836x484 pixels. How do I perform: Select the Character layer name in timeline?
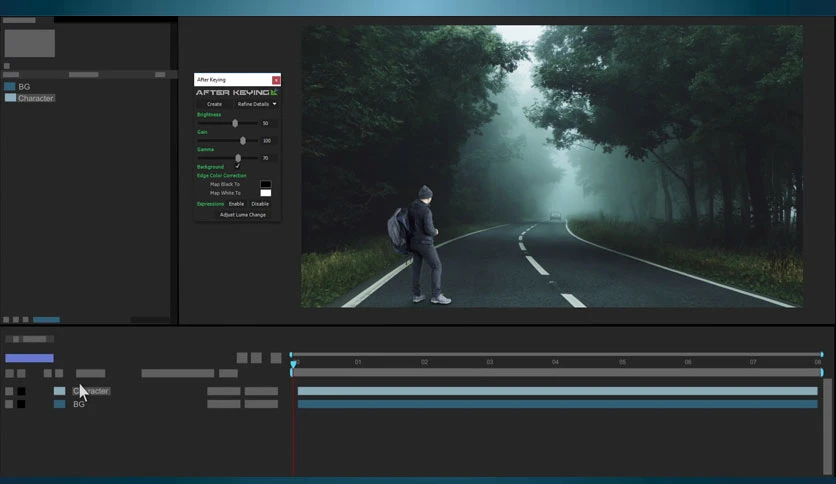(x=91, y=391)
